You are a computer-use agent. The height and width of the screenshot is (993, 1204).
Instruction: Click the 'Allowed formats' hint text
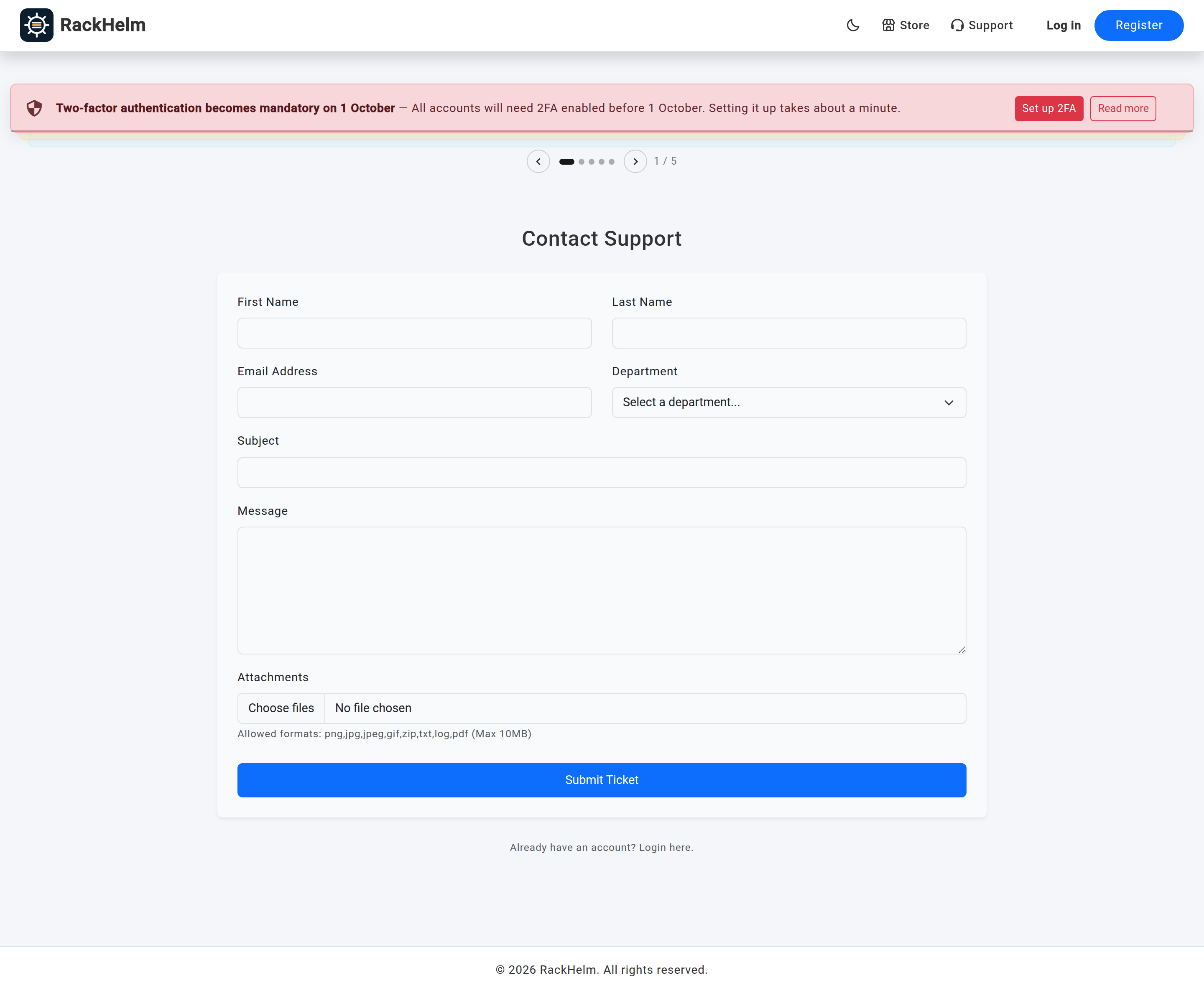click(384, 734)
